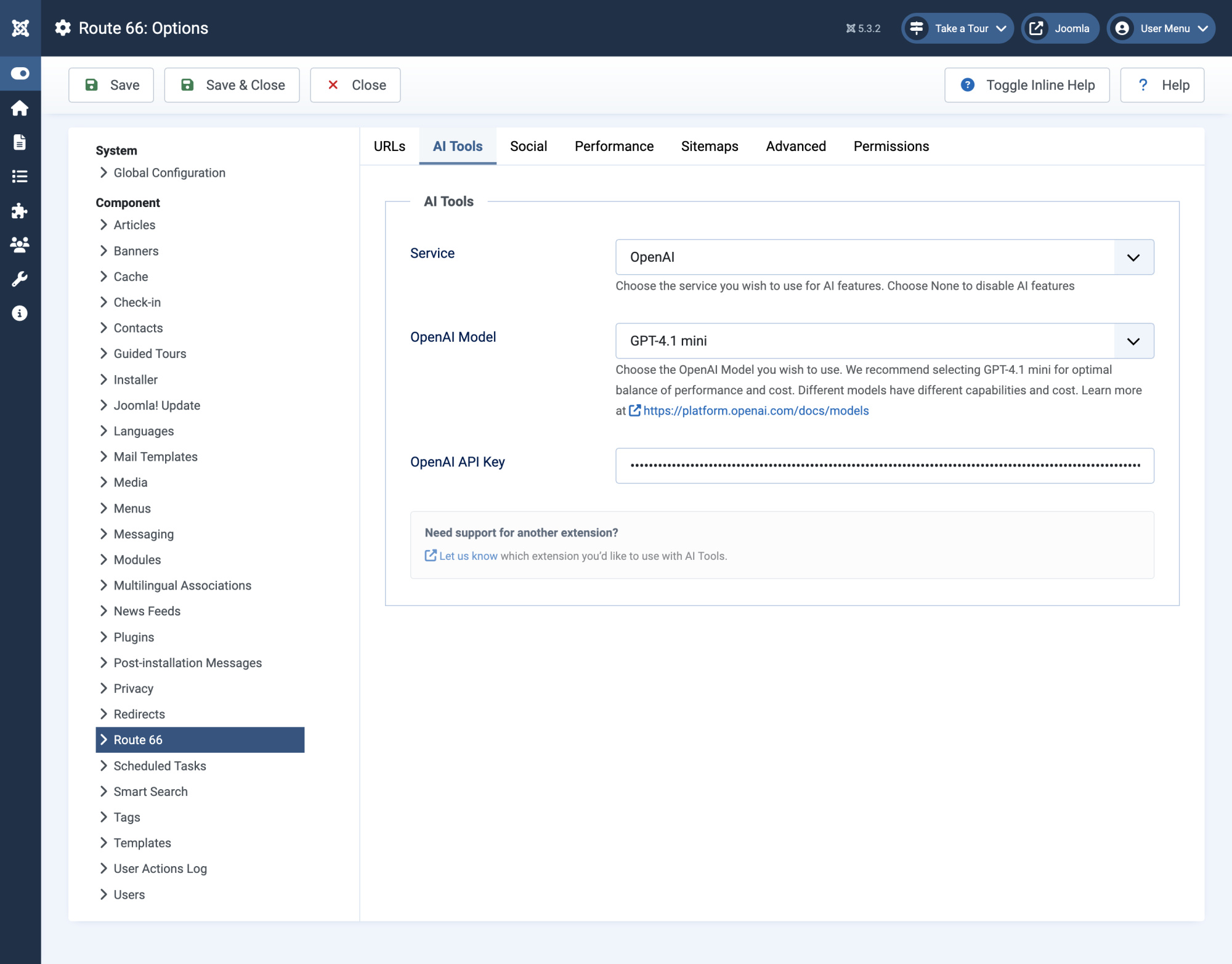Open Joomla! Update in the component list
This screenshot has height=964, width=1232.
point(156,405)
